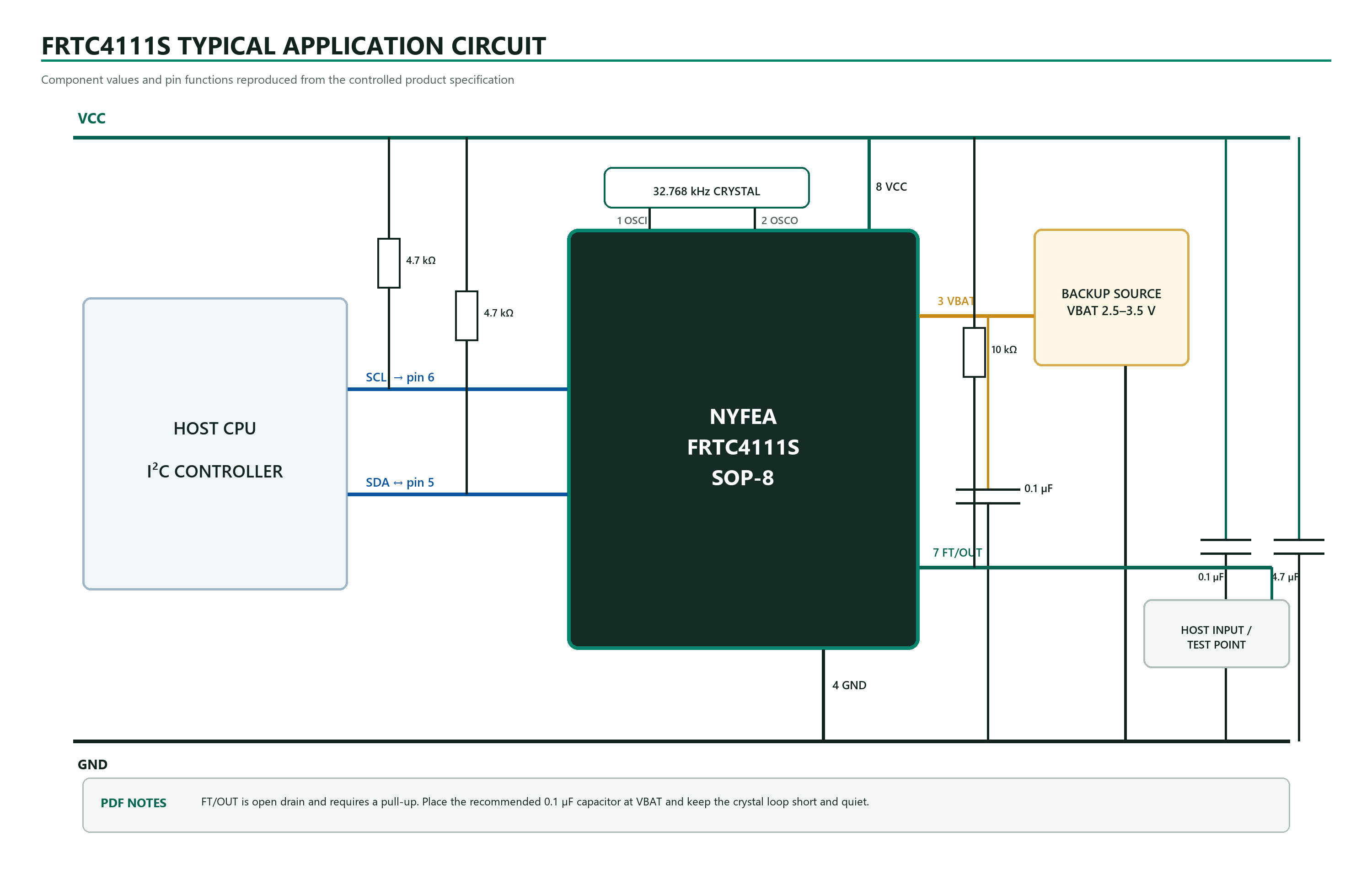Image resolution: width=1372 pixels, height=869 pixels.
Task: Click the 4.7 µF capacitor symbol
Action: coord(1299,547)
